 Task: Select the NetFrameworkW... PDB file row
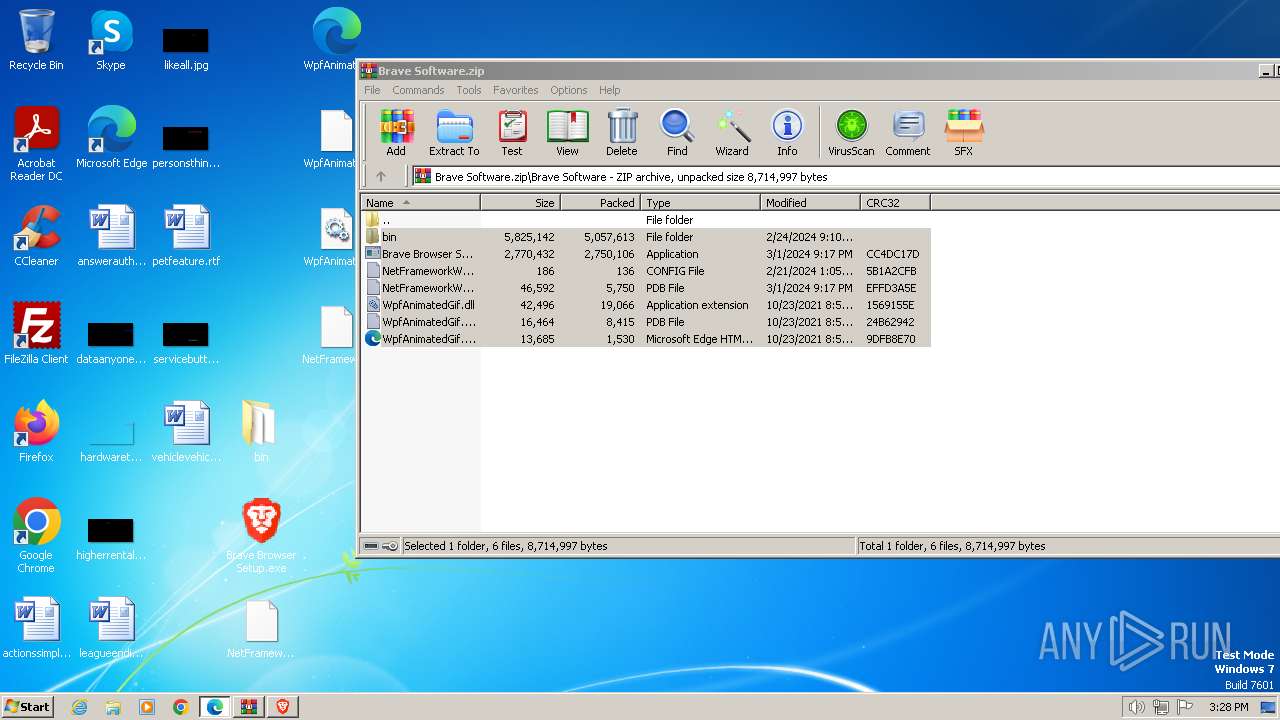[645, 288]
